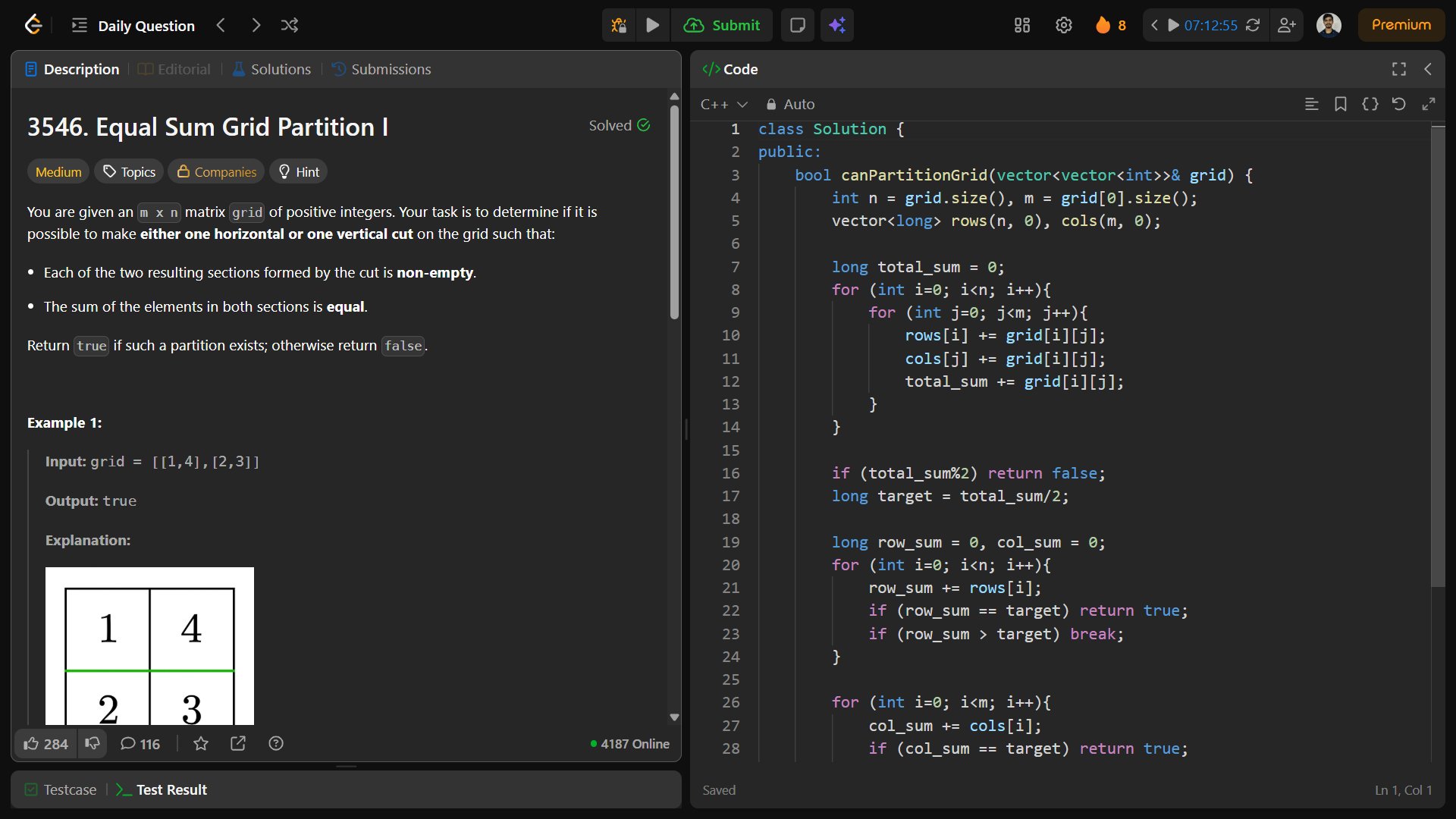Screen dimensions: 1456x819
Task: Click the shuffle random question icon
Action: [x=290, y=25]
